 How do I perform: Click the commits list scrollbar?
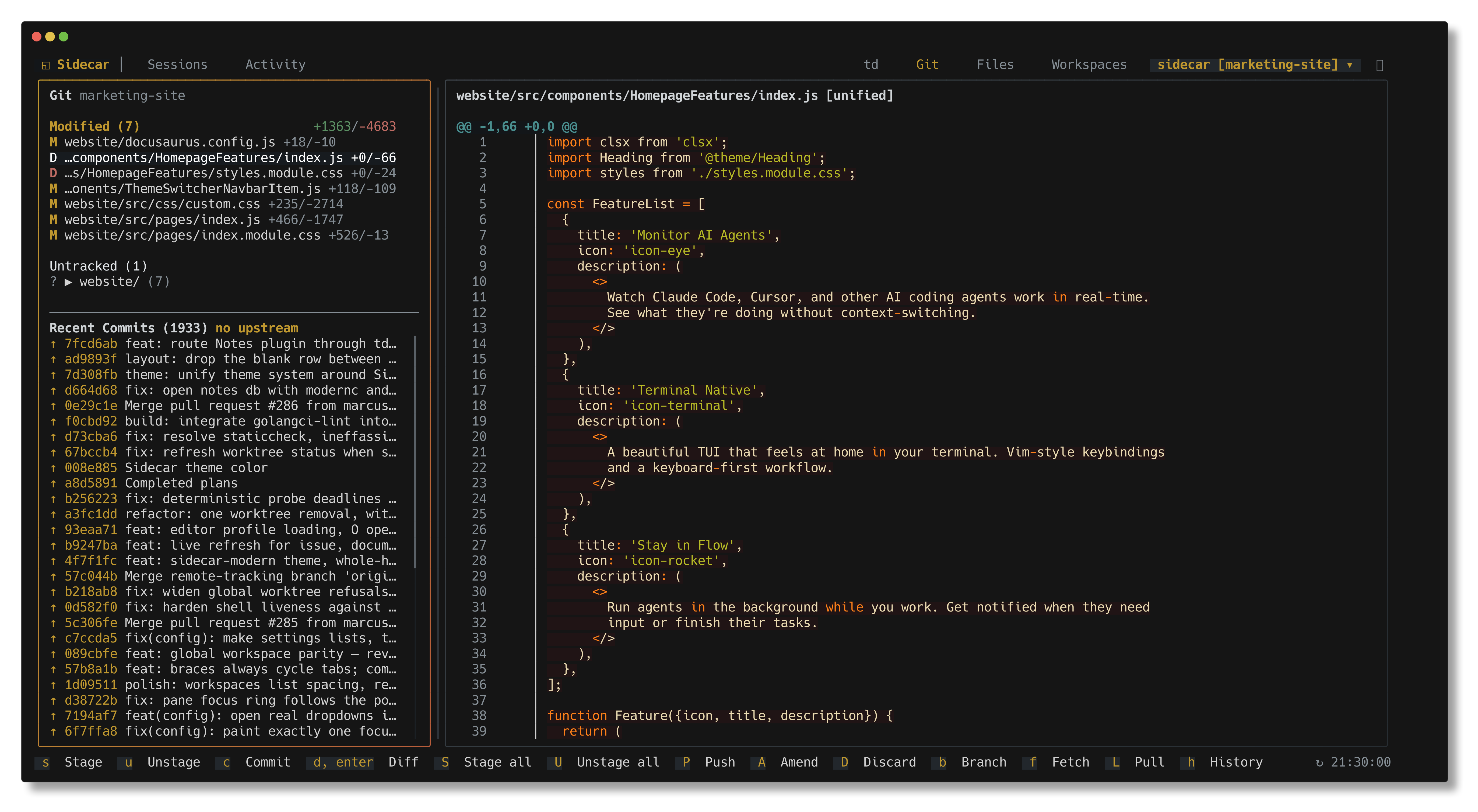coord(415,452)
